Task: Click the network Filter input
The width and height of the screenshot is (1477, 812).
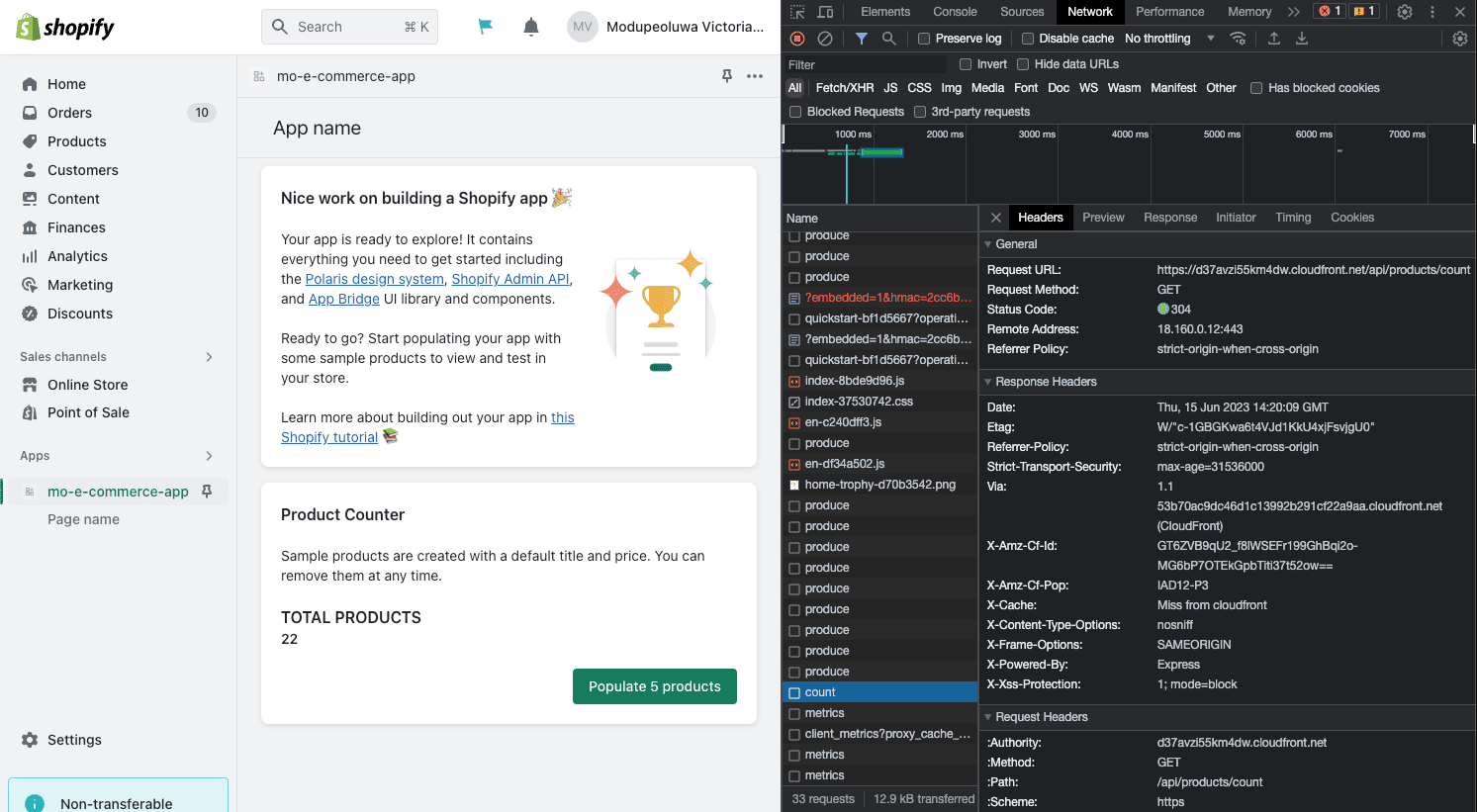Action: tap(866, 65)
